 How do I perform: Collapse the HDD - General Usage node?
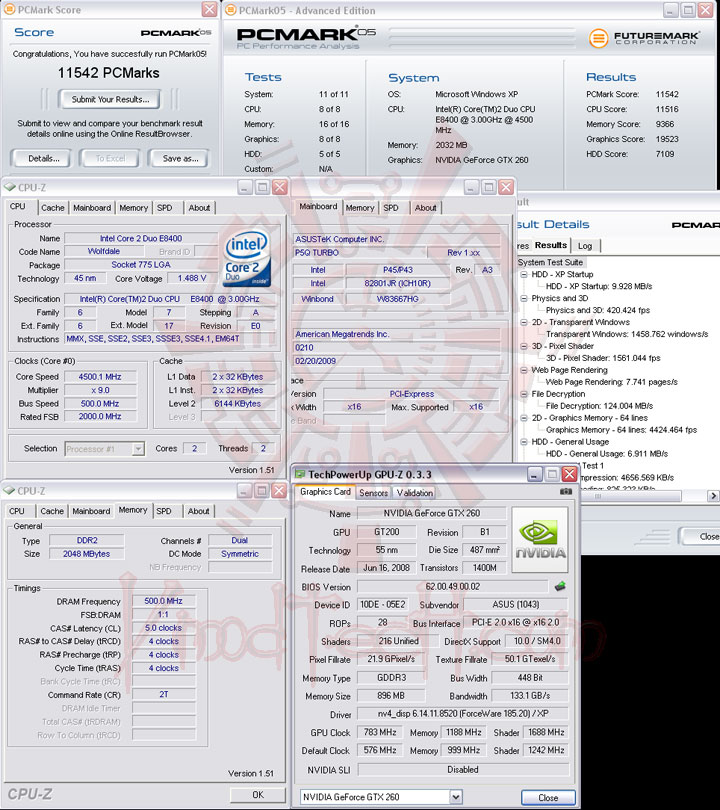(524, 442)
